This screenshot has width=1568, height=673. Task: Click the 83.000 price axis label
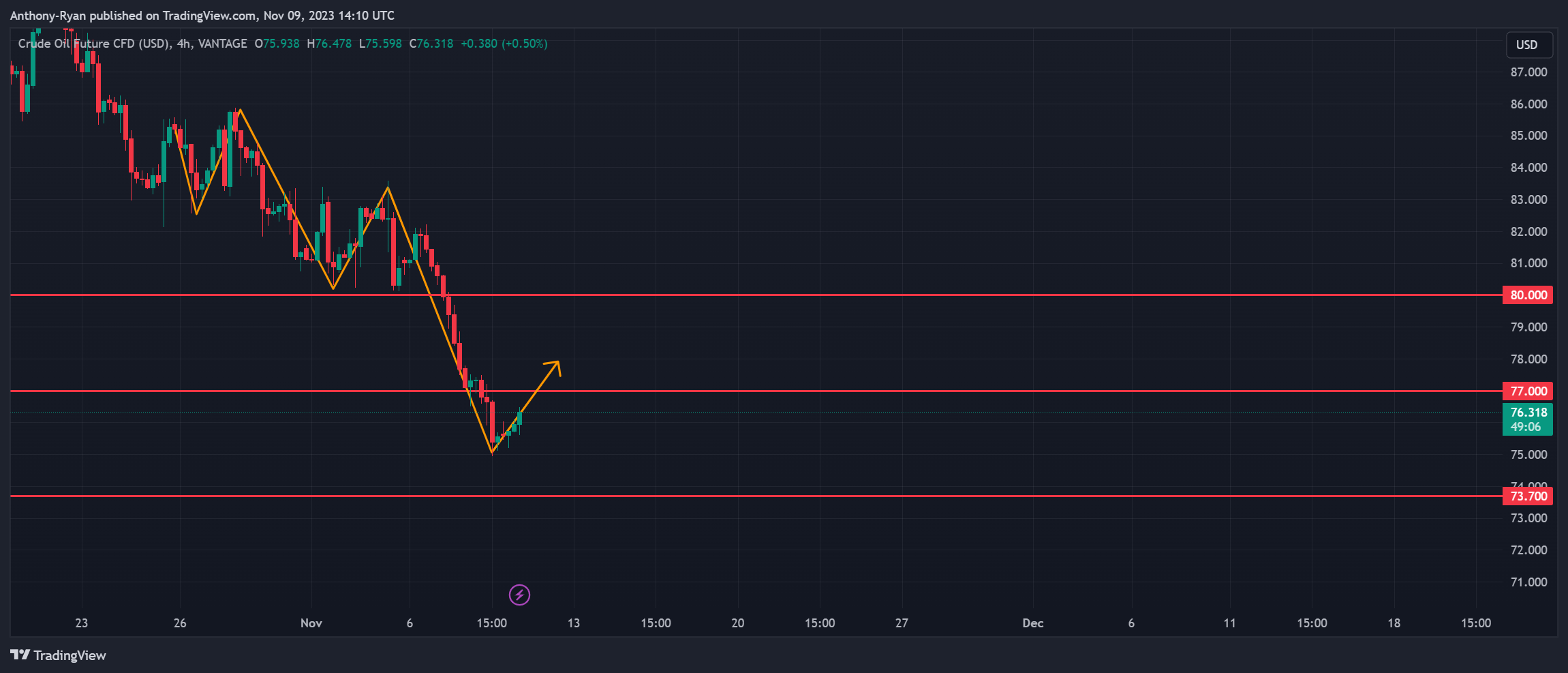(x=1529, y=200)
